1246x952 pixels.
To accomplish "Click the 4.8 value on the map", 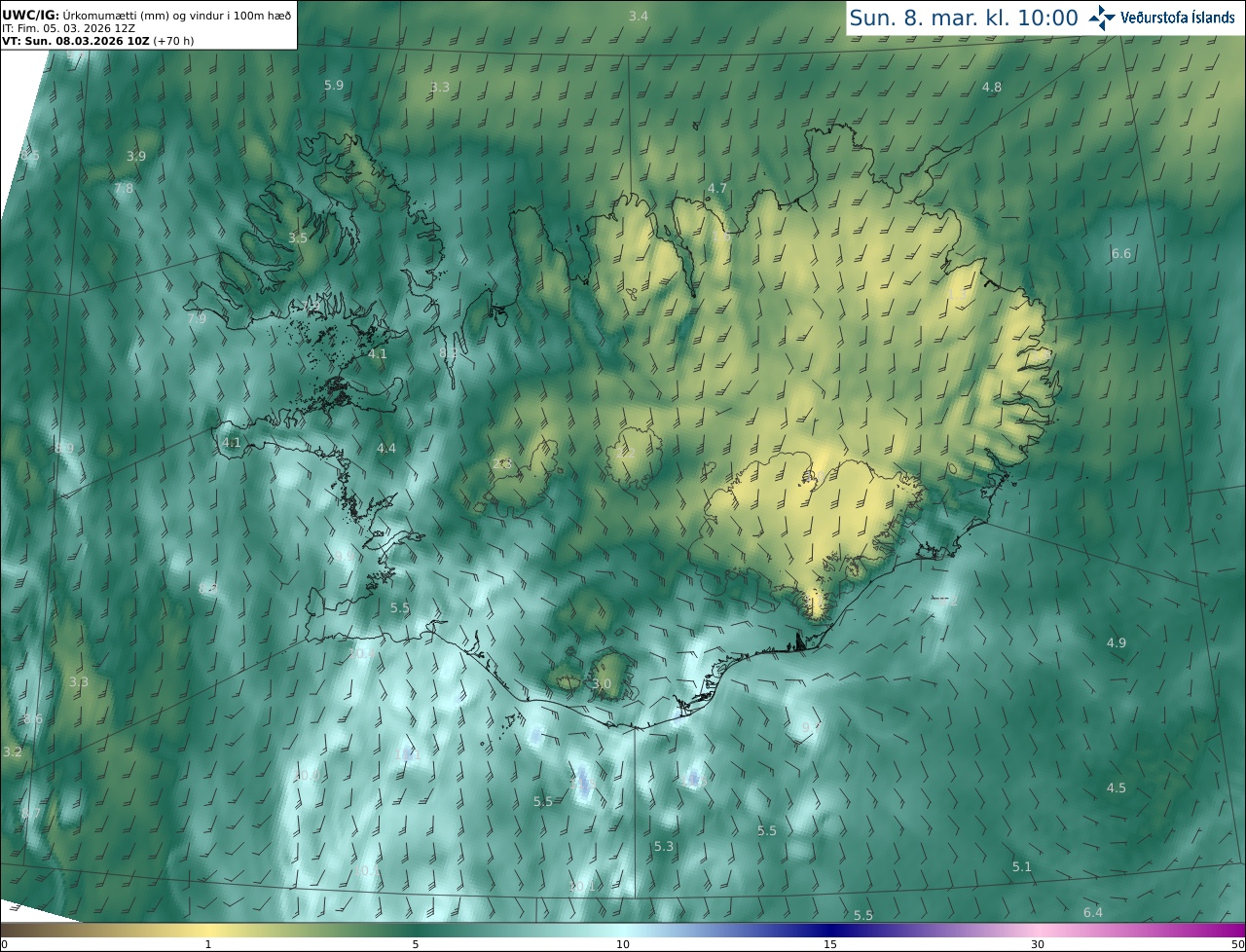I will pyautogui.click(x=992, y=87).
